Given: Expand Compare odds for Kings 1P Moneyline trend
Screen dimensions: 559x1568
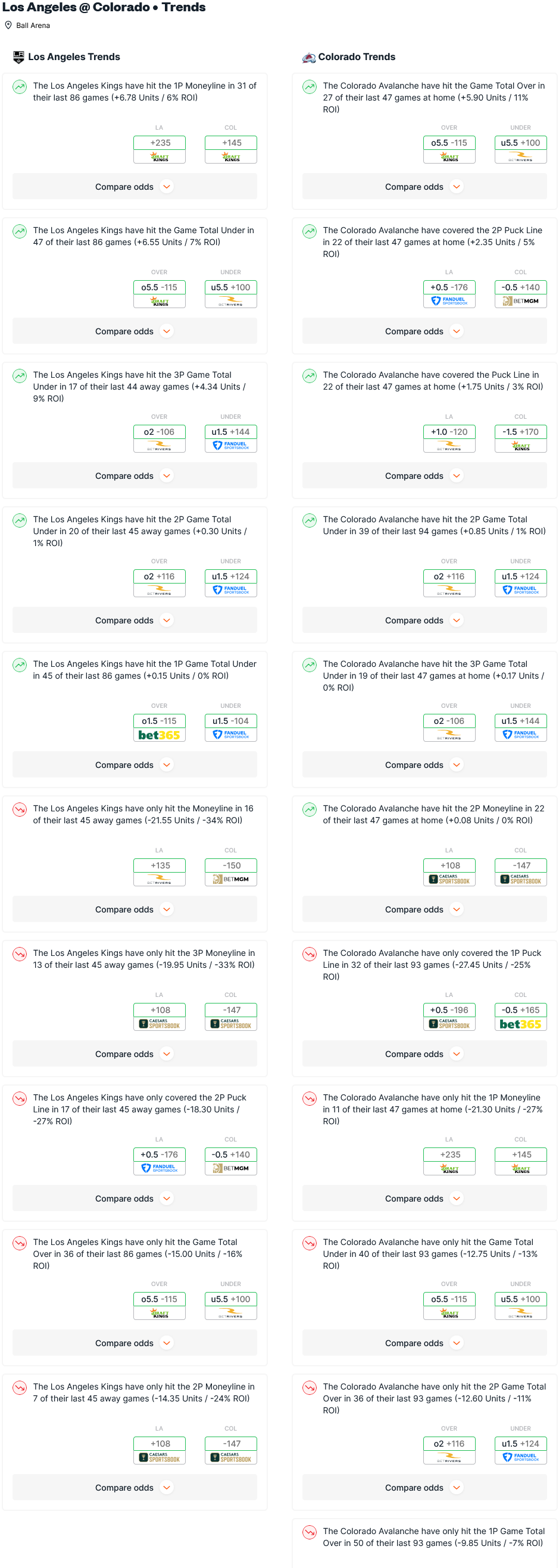Looking at the screenshot, I should (x=135, y=187).
